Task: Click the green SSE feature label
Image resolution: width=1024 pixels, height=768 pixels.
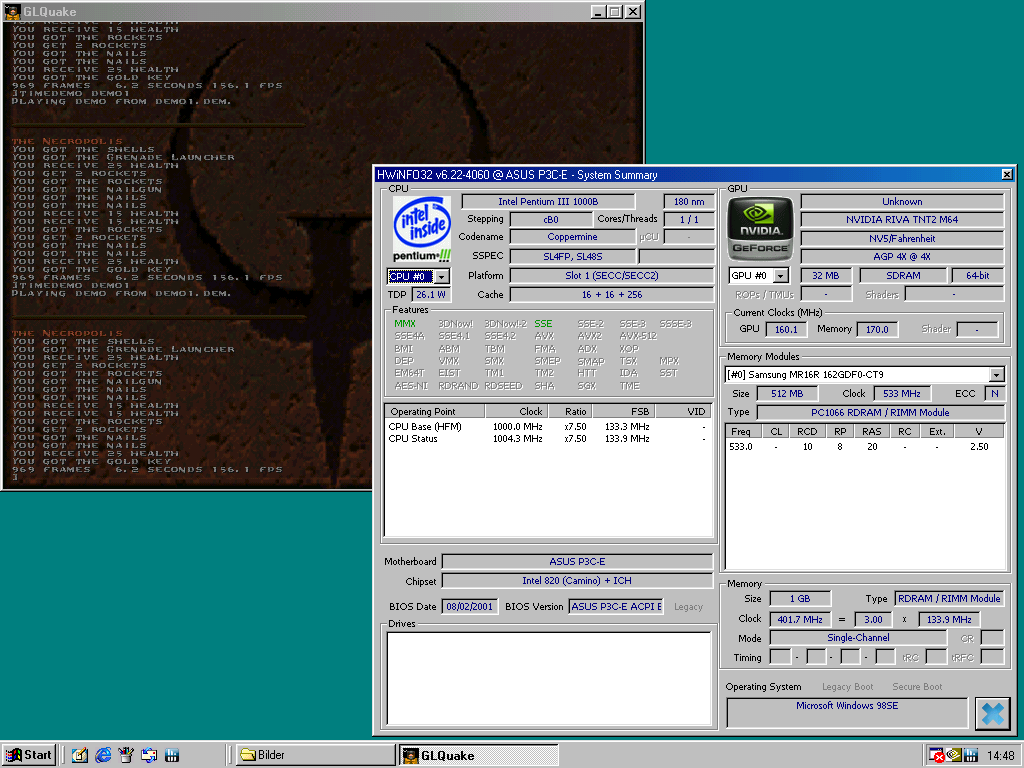Action: 543,323
